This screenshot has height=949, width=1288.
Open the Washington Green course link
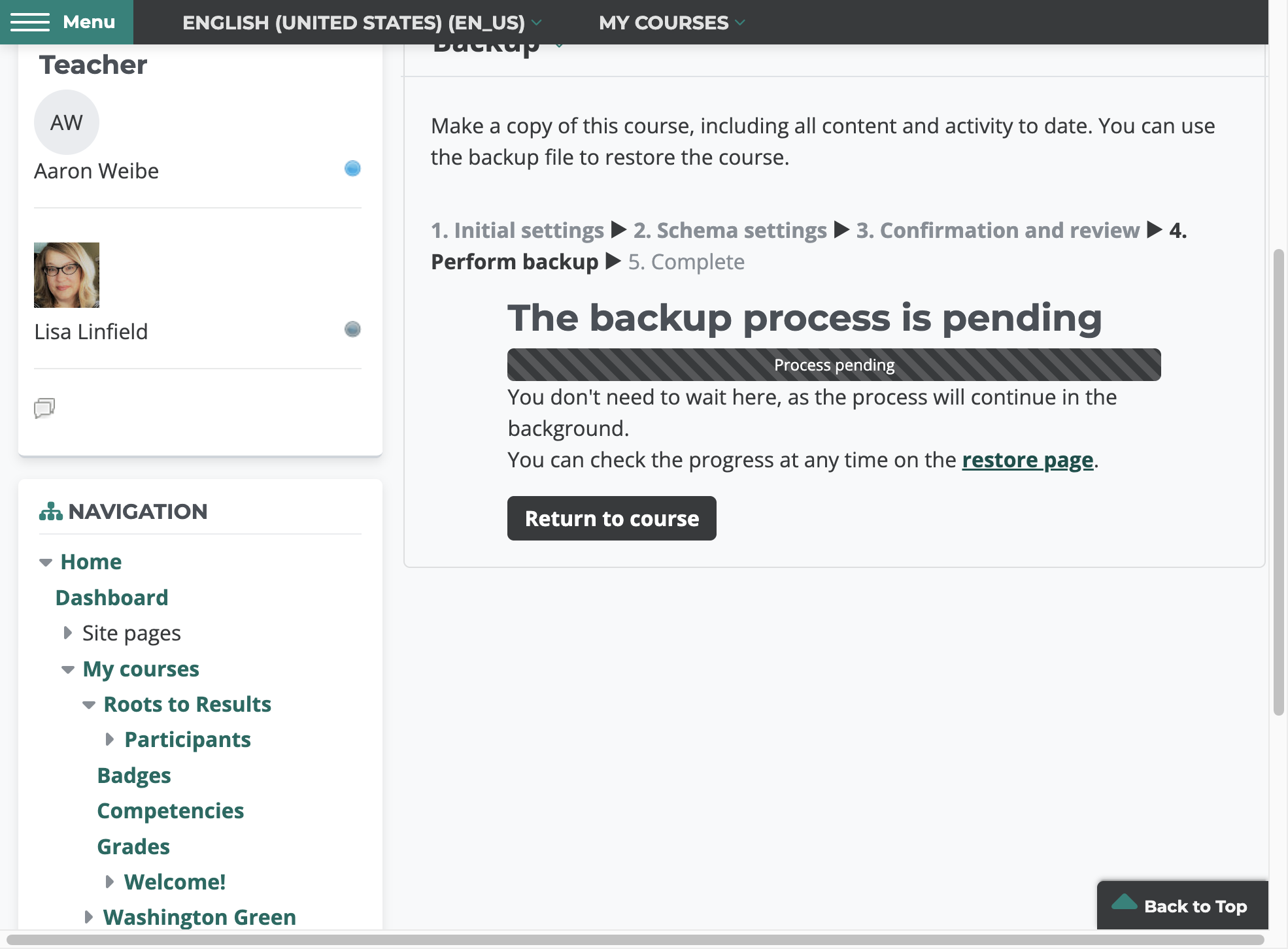click(200, 917)
